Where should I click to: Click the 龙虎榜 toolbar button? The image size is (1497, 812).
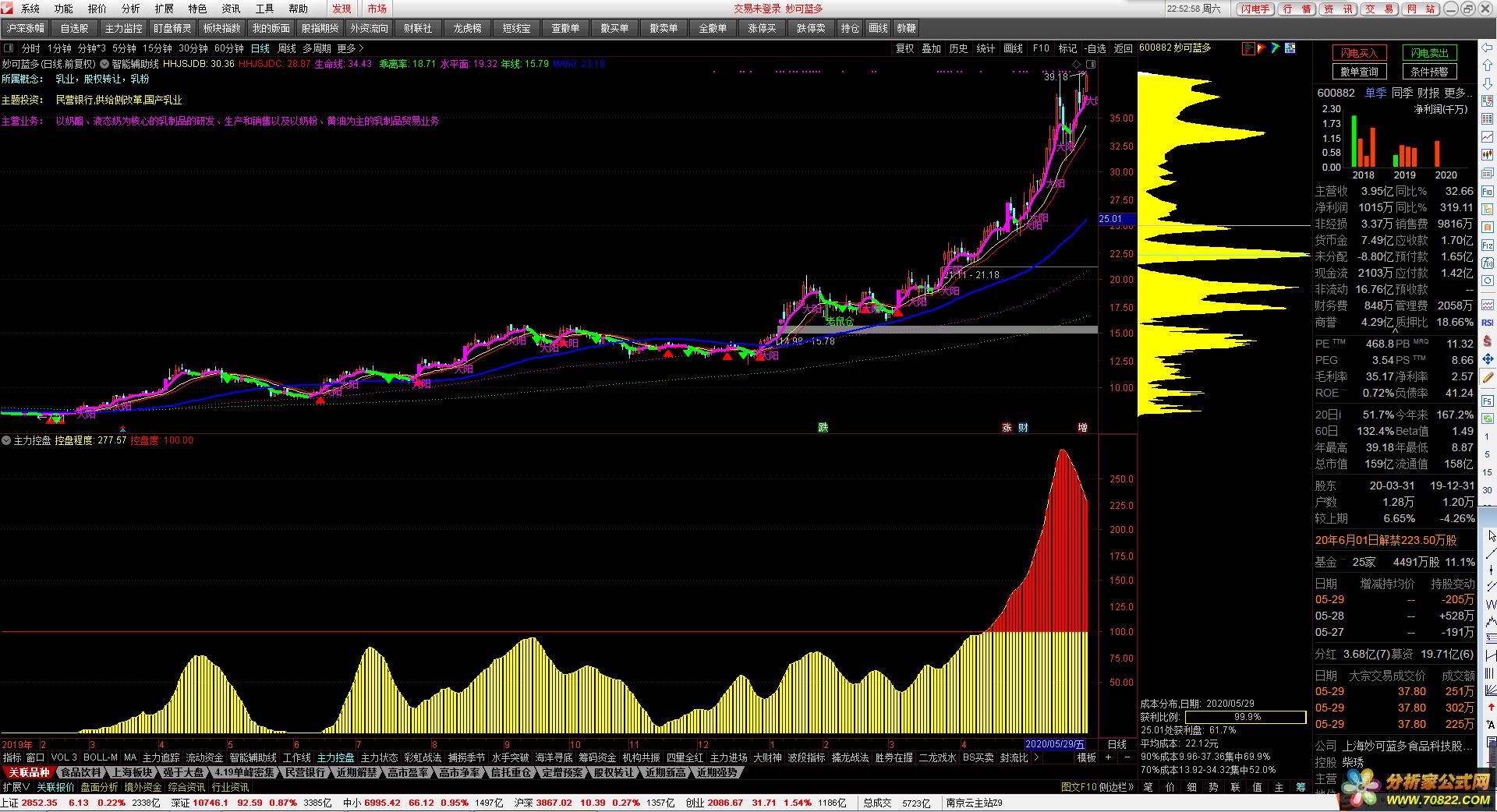click(x=468, y=28)
